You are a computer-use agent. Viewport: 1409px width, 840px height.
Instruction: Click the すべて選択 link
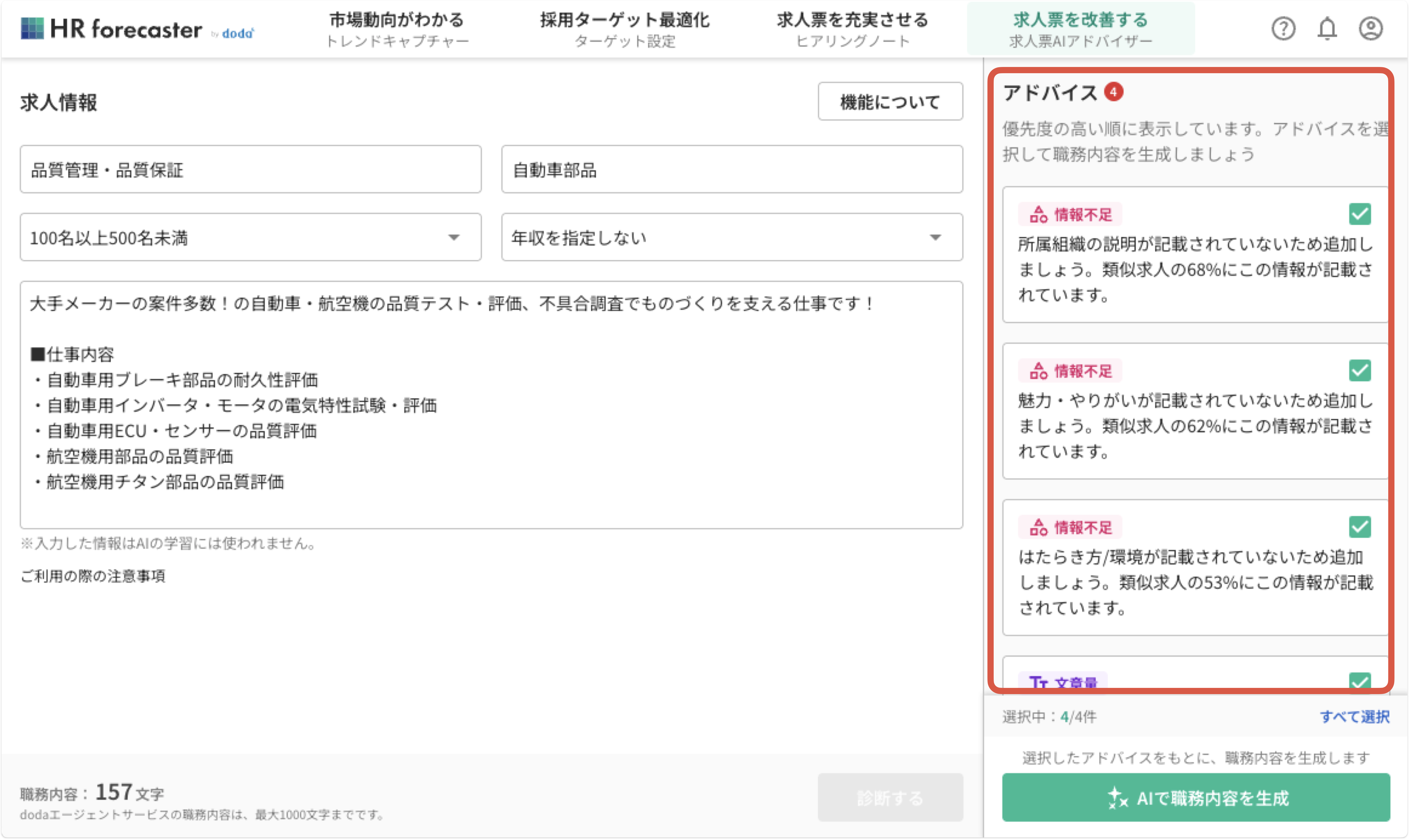click(x=1354, y=717)
